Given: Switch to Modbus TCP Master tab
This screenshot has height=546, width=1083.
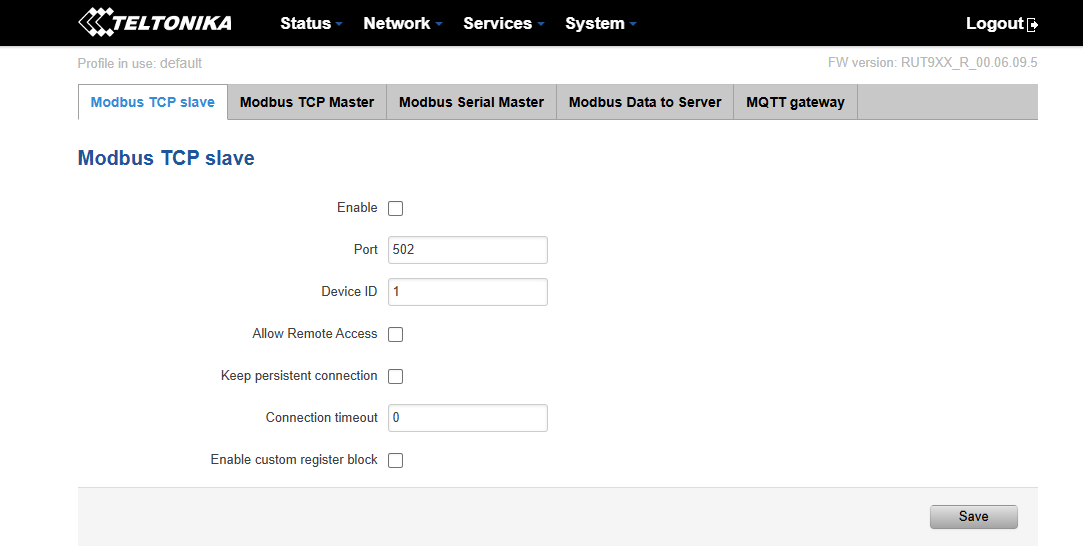Looking at the screenshot, I should [307, 102].
